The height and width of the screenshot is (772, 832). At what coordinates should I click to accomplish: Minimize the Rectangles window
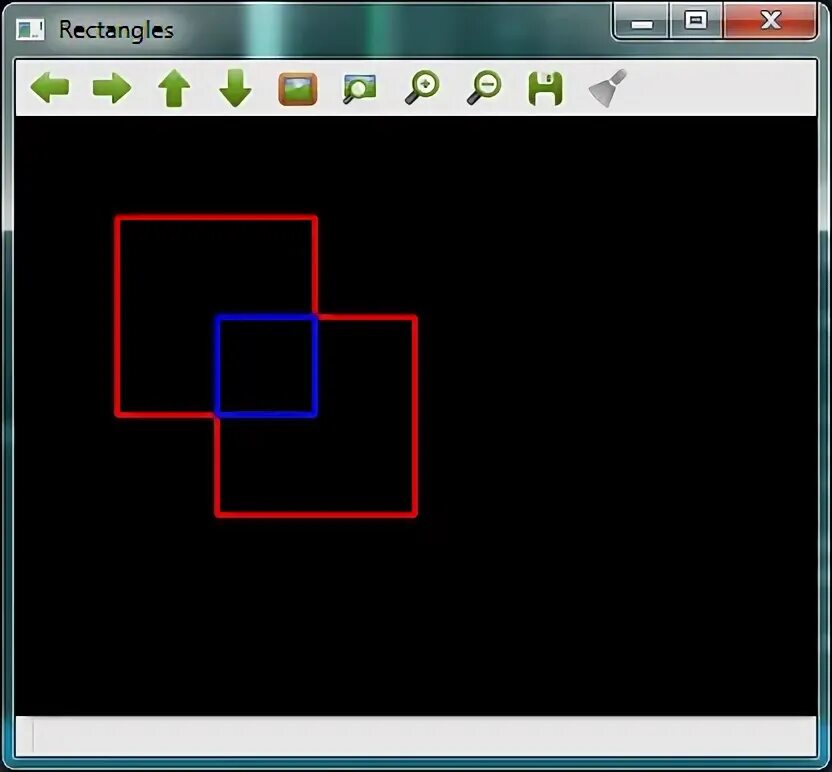[x=641, y=21]
